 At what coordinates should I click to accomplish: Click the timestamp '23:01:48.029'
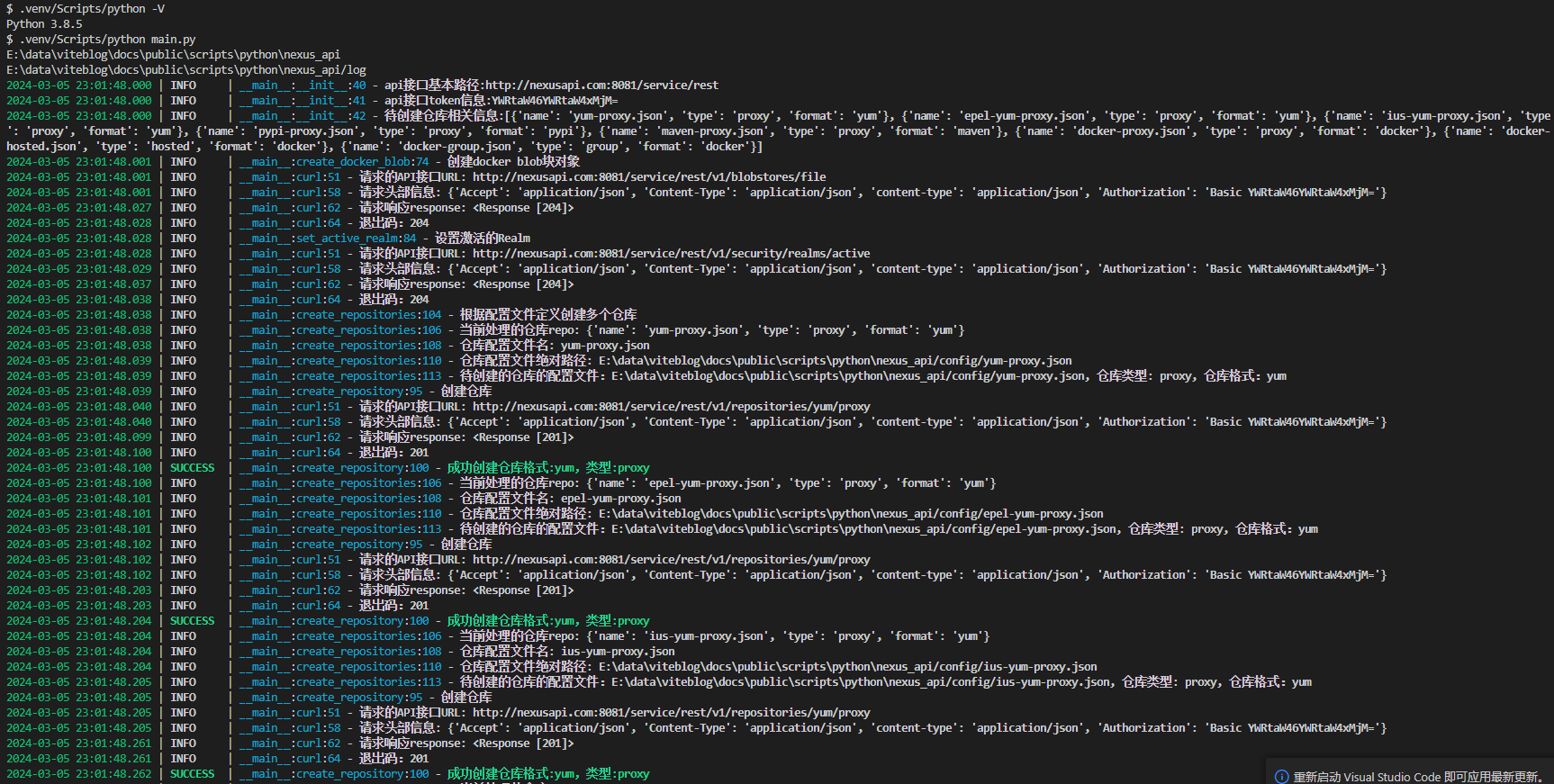pos(113,269)
